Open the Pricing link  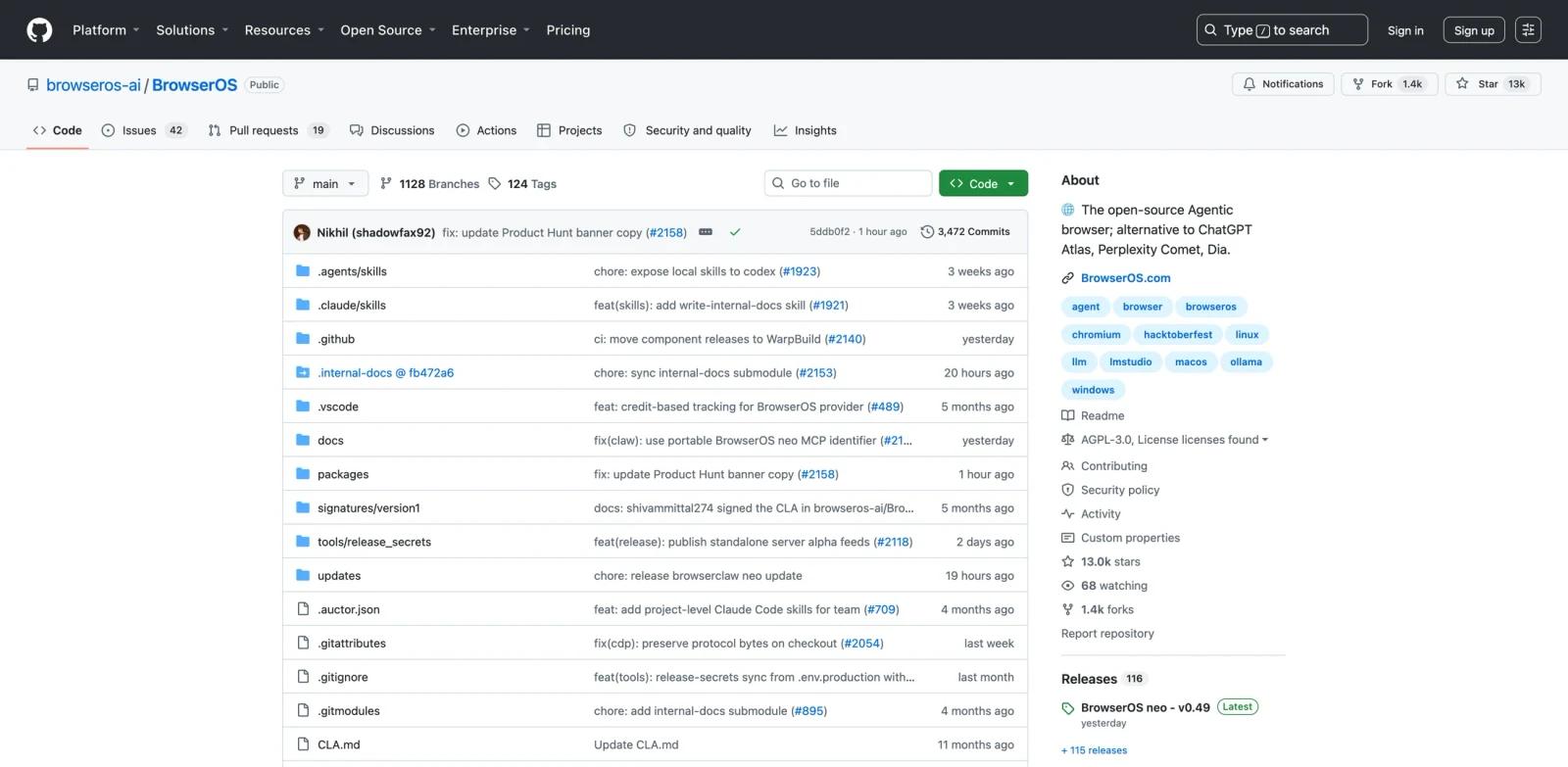click(x=568, y=30)
